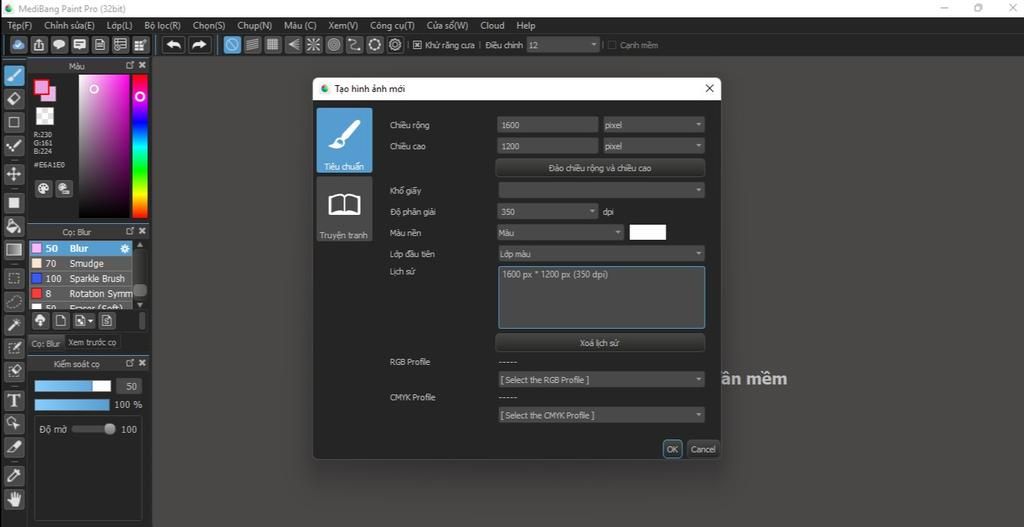The height and width of the screenshot is (527, 1024).
Task: Enable radial snap
Action: 314,45
